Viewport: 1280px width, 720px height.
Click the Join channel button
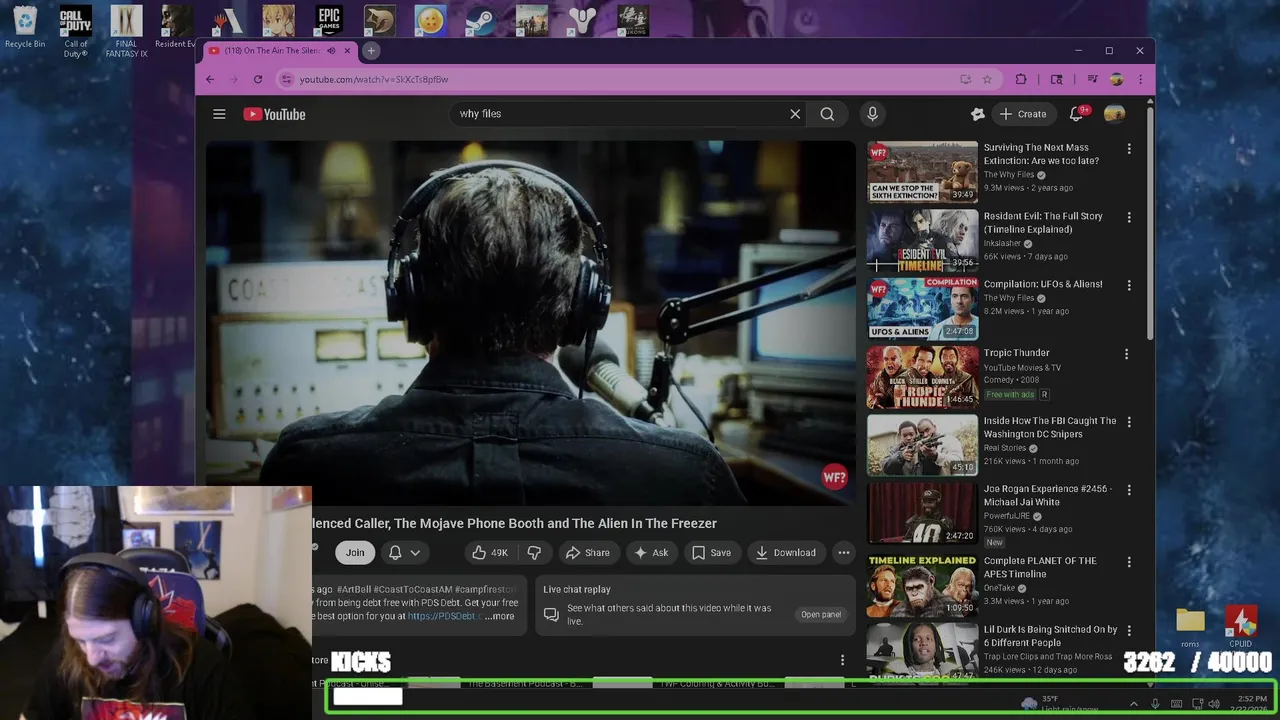[355, 552]
